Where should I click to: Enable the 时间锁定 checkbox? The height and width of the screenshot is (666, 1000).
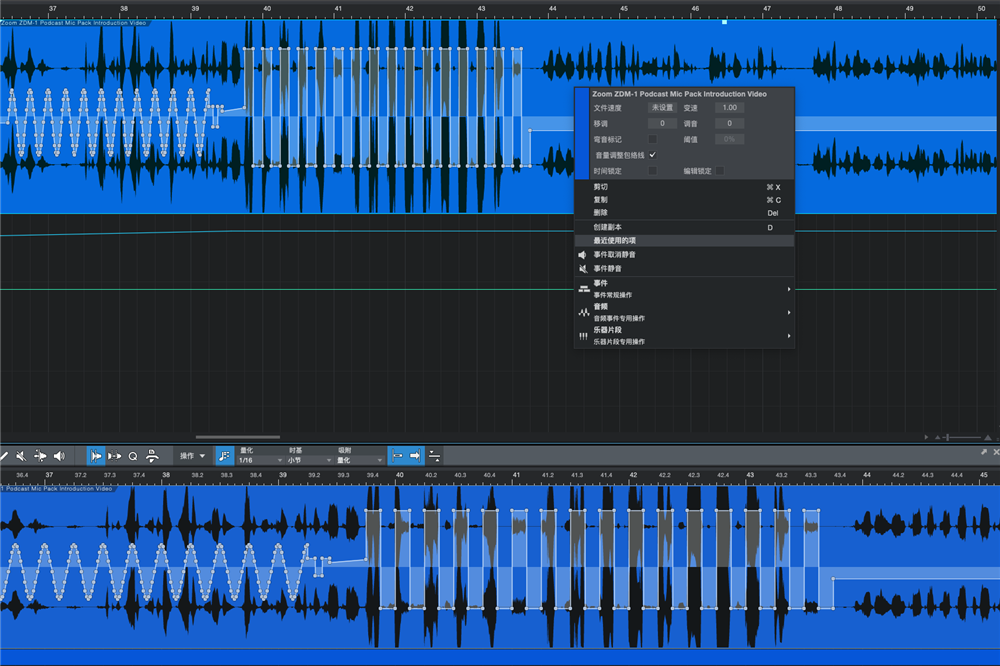point(652,170)
